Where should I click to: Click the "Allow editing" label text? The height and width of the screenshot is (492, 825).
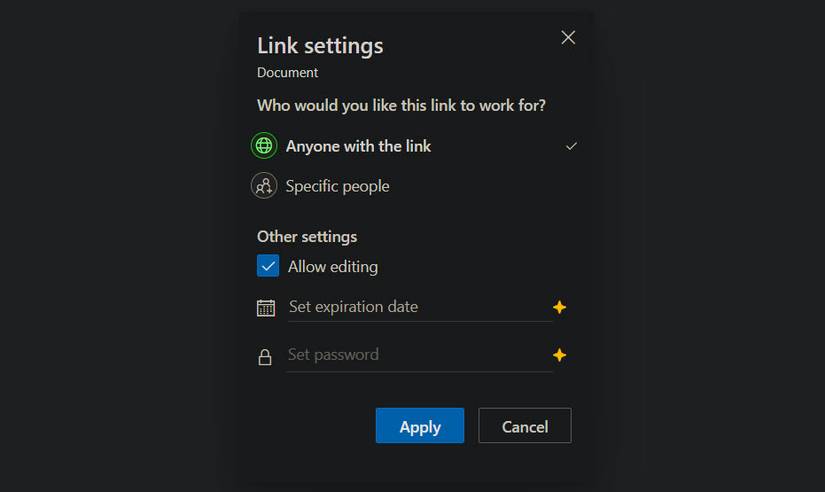pyautogui.click(x=333, y=267)
